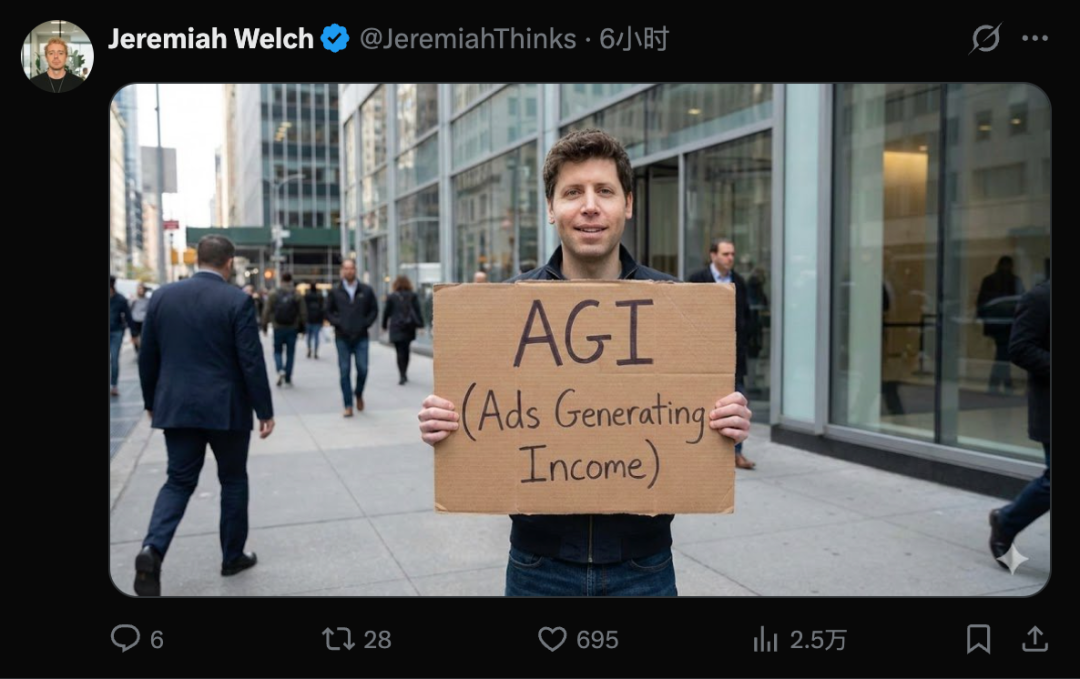Click the blue verified checkmark badge

[x=335, y=39]
